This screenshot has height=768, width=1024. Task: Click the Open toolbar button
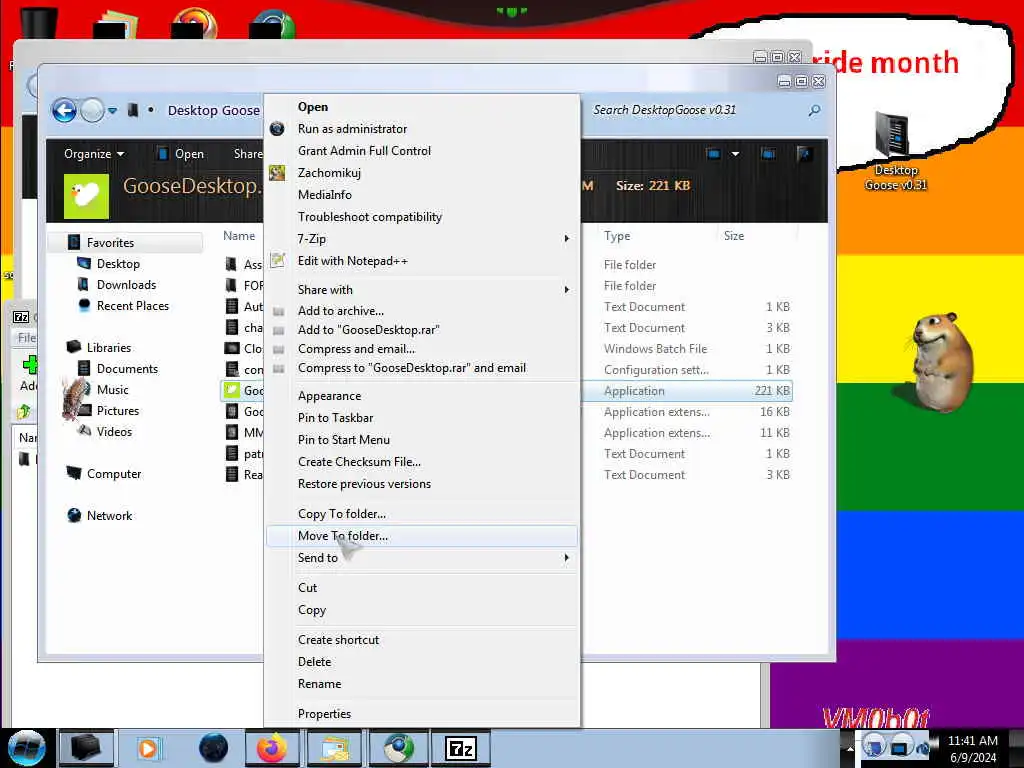click(x=181, y=154)
